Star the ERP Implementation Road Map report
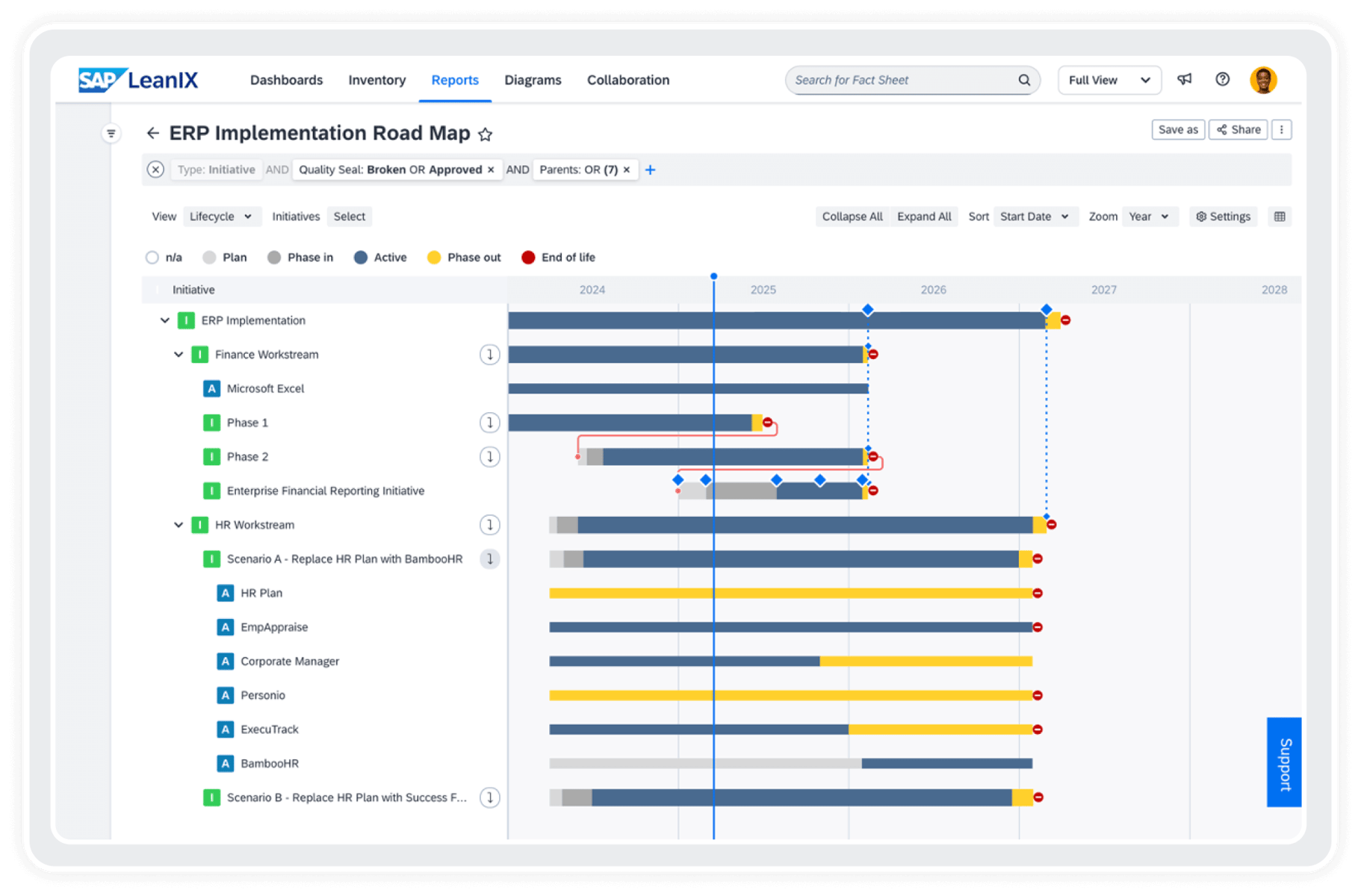The width and height of the screenshot is (1361, 896). click(x=486, y=134)
